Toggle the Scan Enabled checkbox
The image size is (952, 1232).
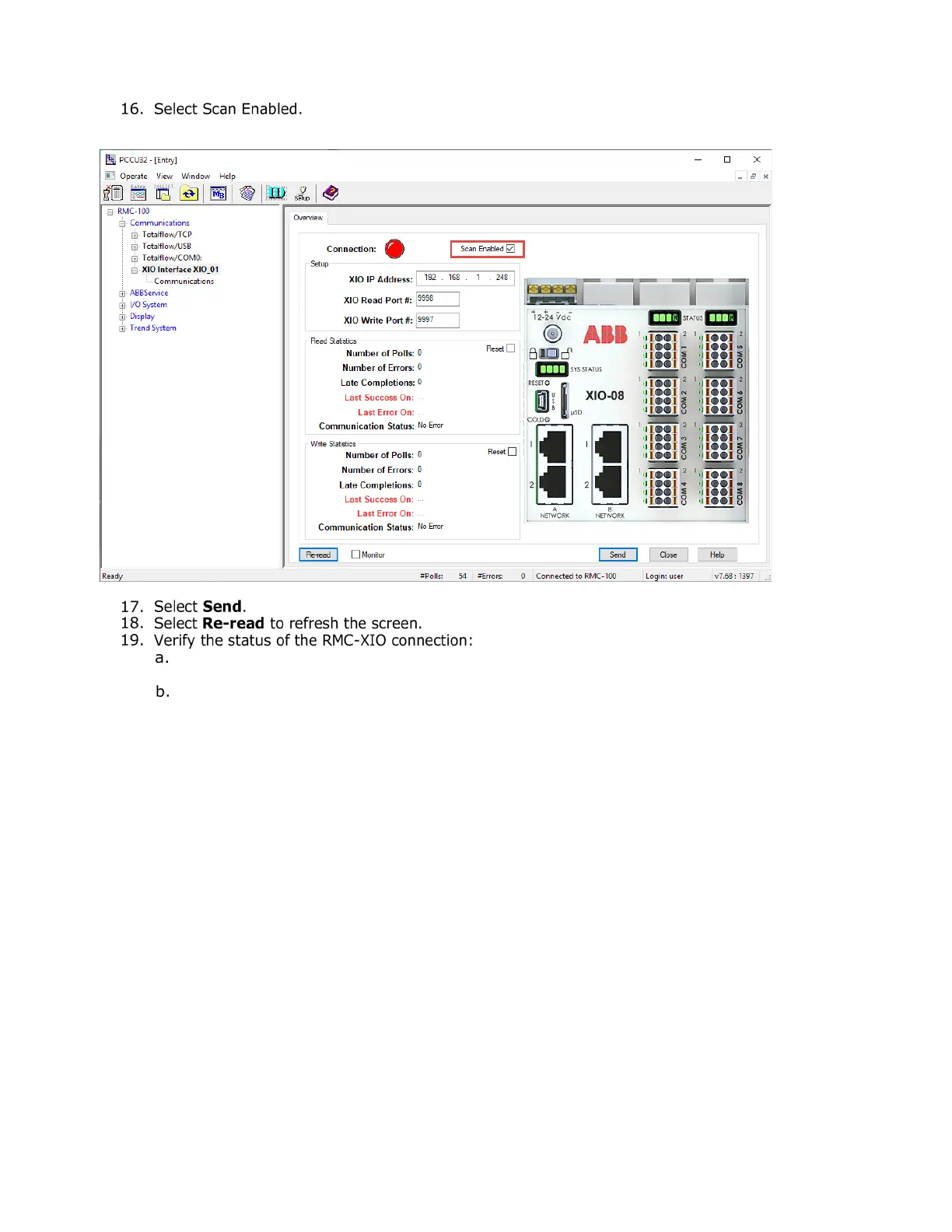511,249
